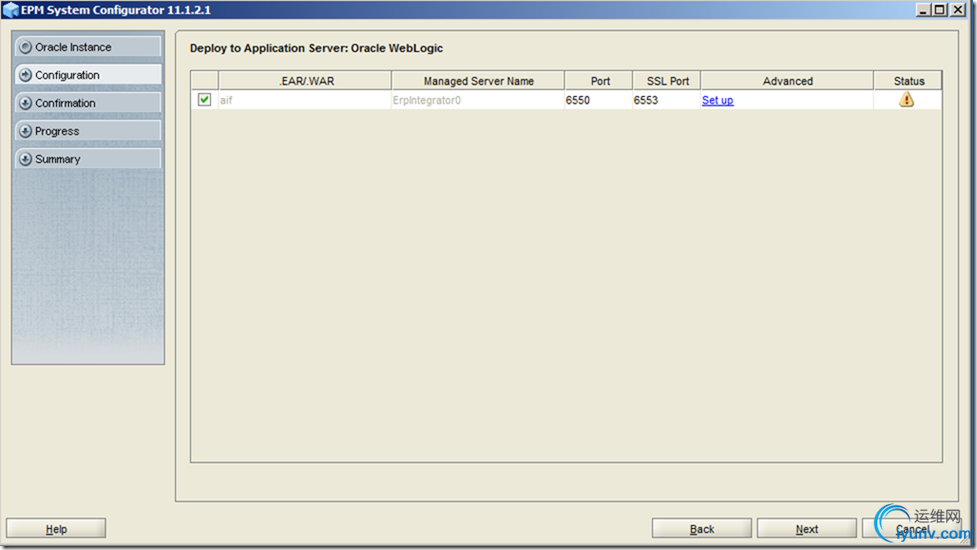Click the Help button

56,528
